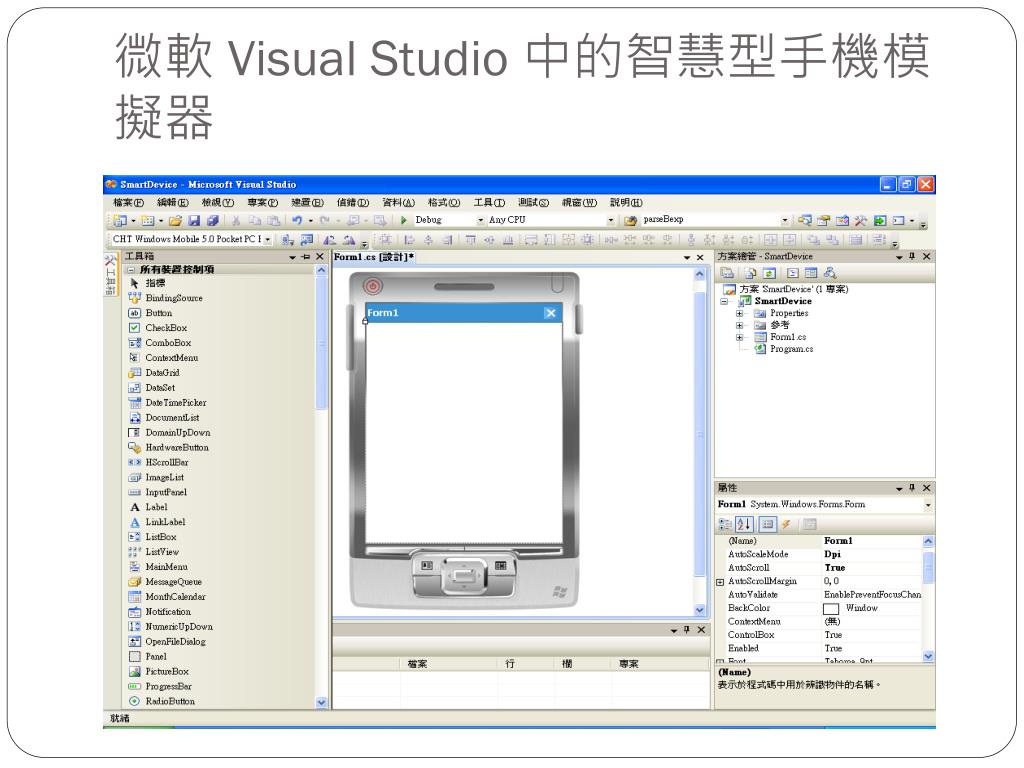Open the 檔案(F) menu
The image size is (1024, 768).
pos(129,202)
